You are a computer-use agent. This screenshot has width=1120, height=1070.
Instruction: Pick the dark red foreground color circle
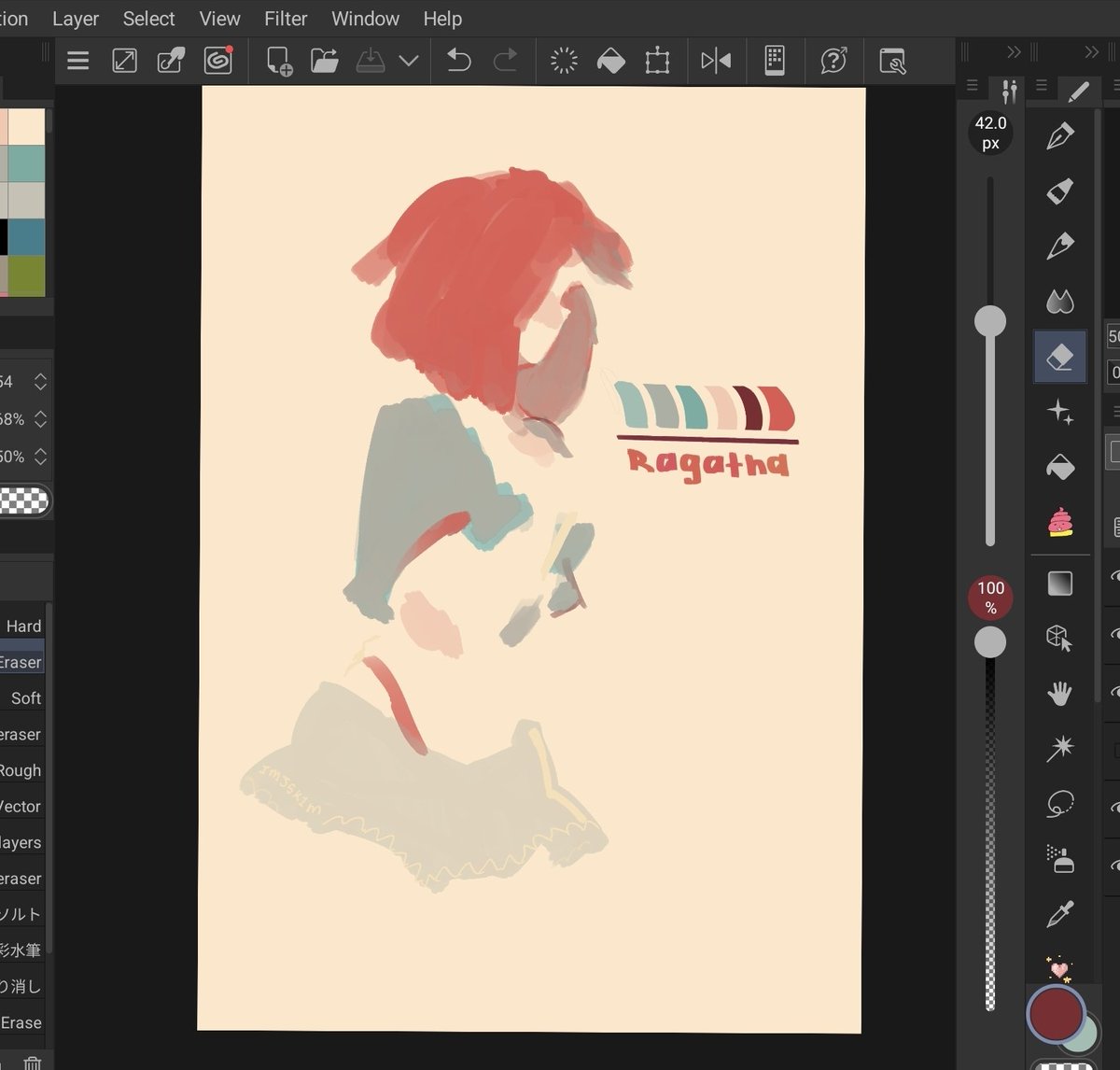click(1056, 1013)
